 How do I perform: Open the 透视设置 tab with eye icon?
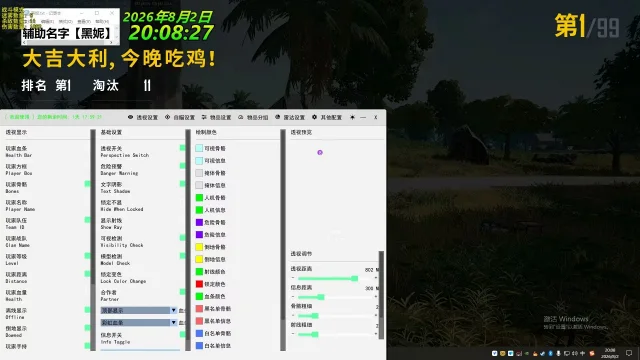click(x=143, y=117)
